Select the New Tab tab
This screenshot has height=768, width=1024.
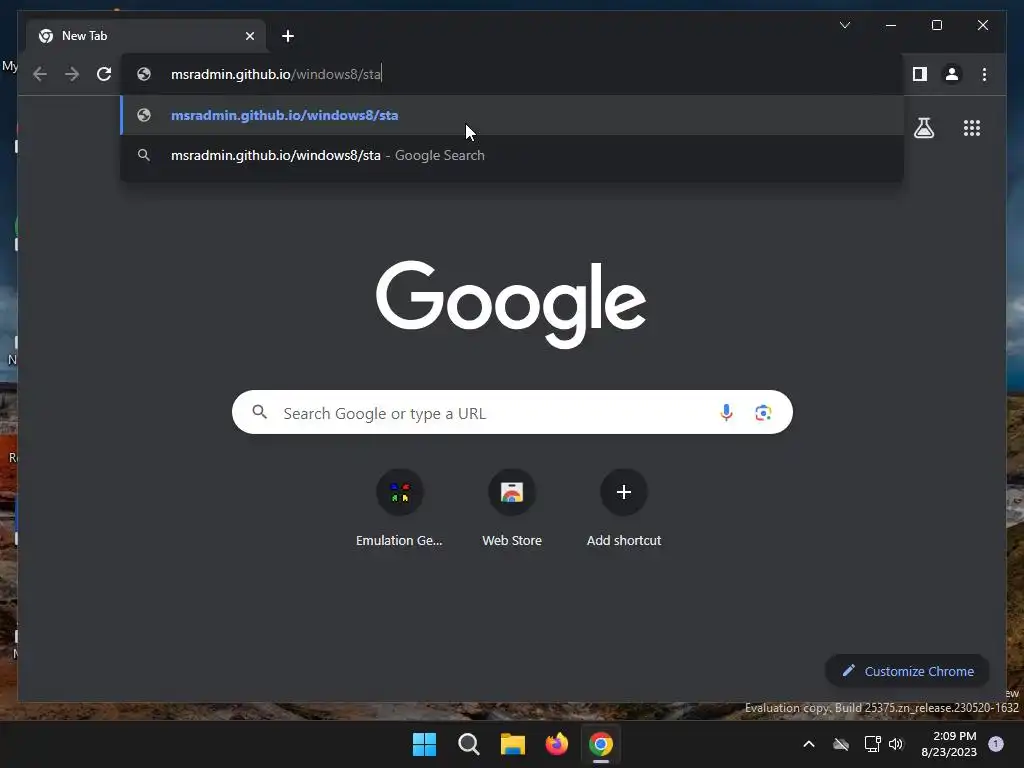click(x=146, y=36)
